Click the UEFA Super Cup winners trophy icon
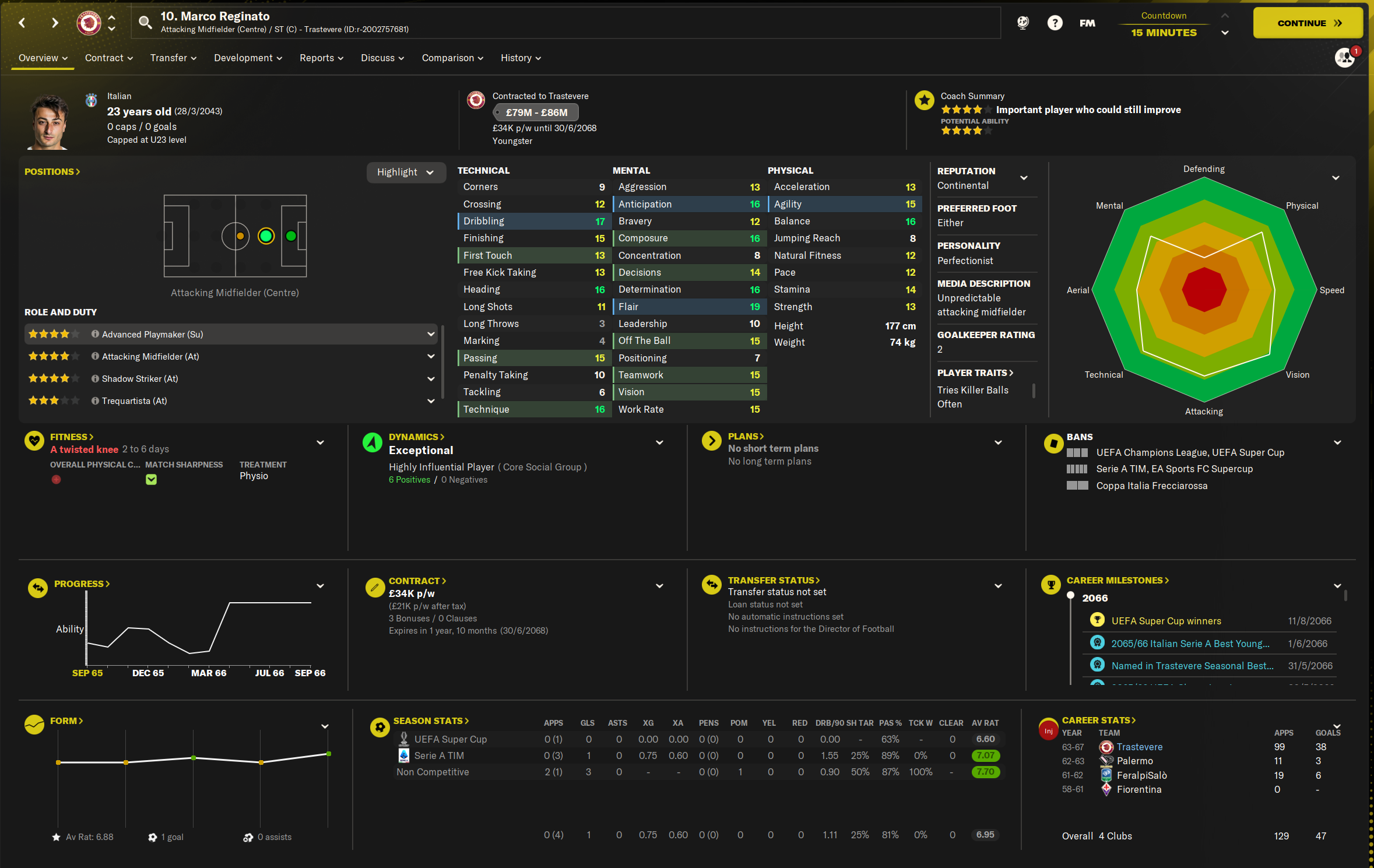1374x868 pixels. (x=1097, y=620)
